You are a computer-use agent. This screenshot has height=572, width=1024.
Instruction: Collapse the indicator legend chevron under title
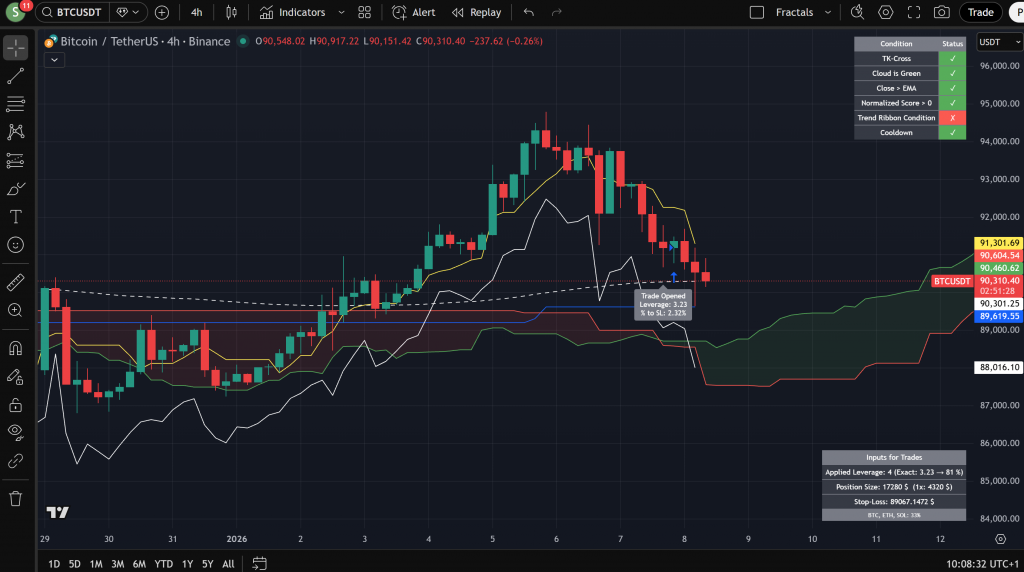[x=53, y=60]
